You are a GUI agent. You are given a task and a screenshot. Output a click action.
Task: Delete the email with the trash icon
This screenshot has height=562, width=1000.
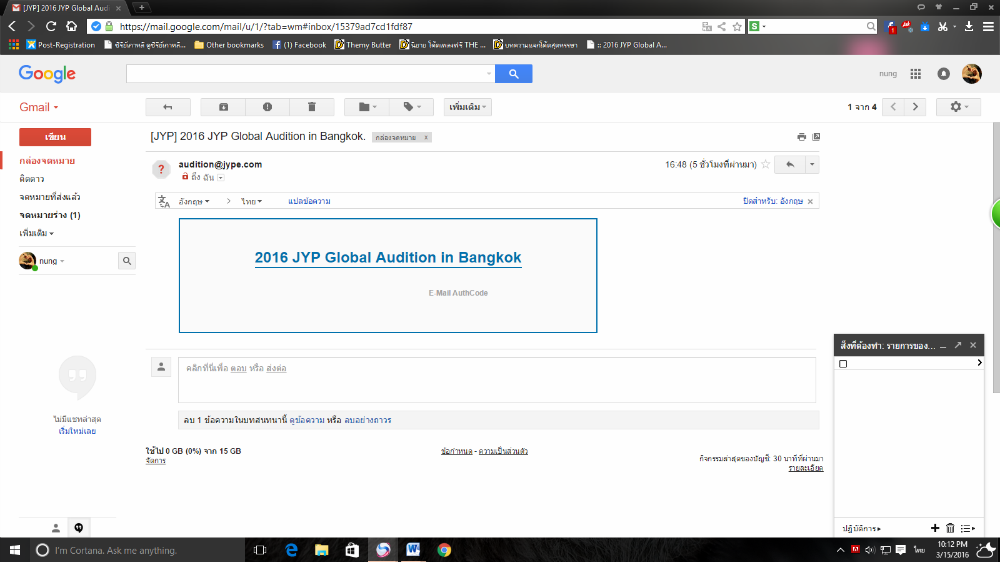point(312,107)
